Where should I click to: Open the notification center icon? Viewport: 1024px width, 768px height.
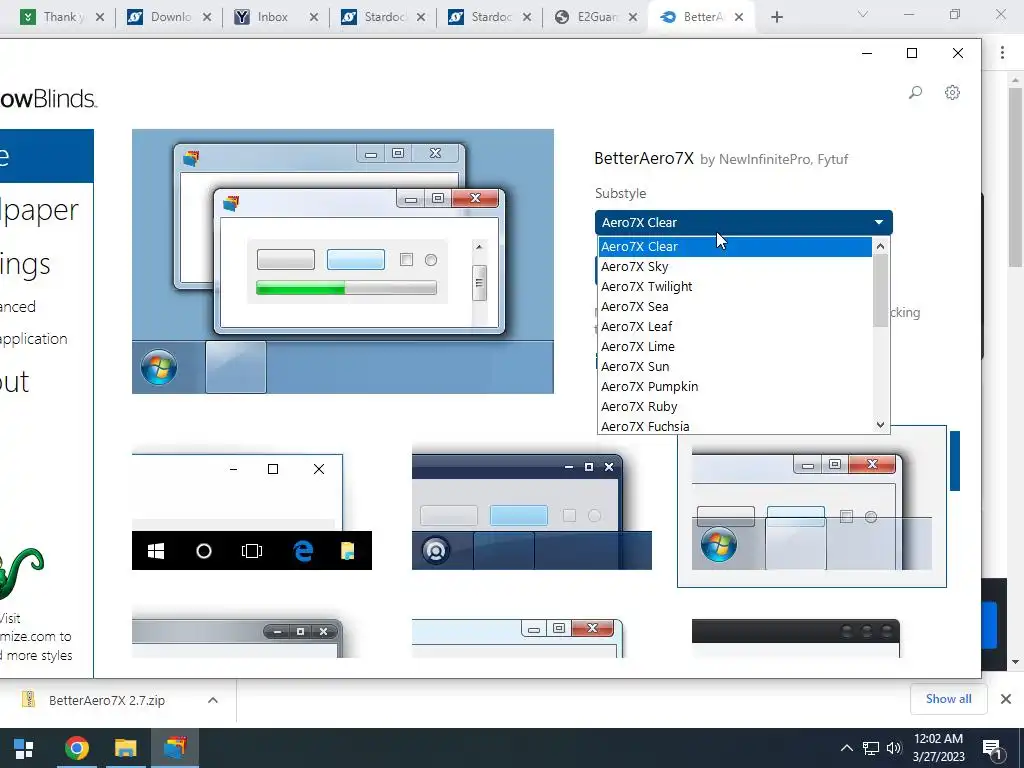pos(992,749)
